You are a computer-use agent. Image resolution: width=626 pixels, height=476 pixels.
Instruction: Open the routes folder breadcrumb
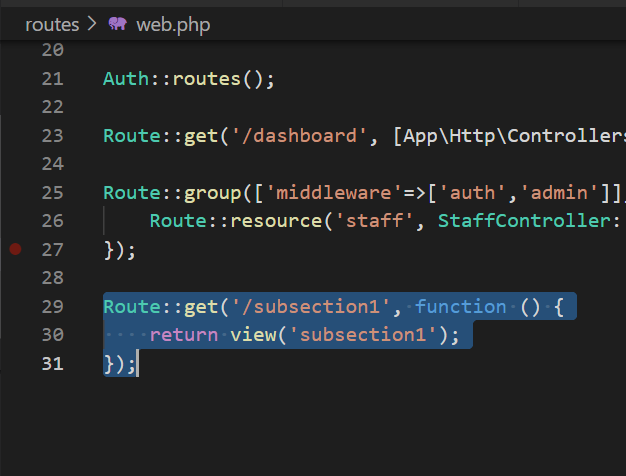pyautogui.click(x=52, y=24)
